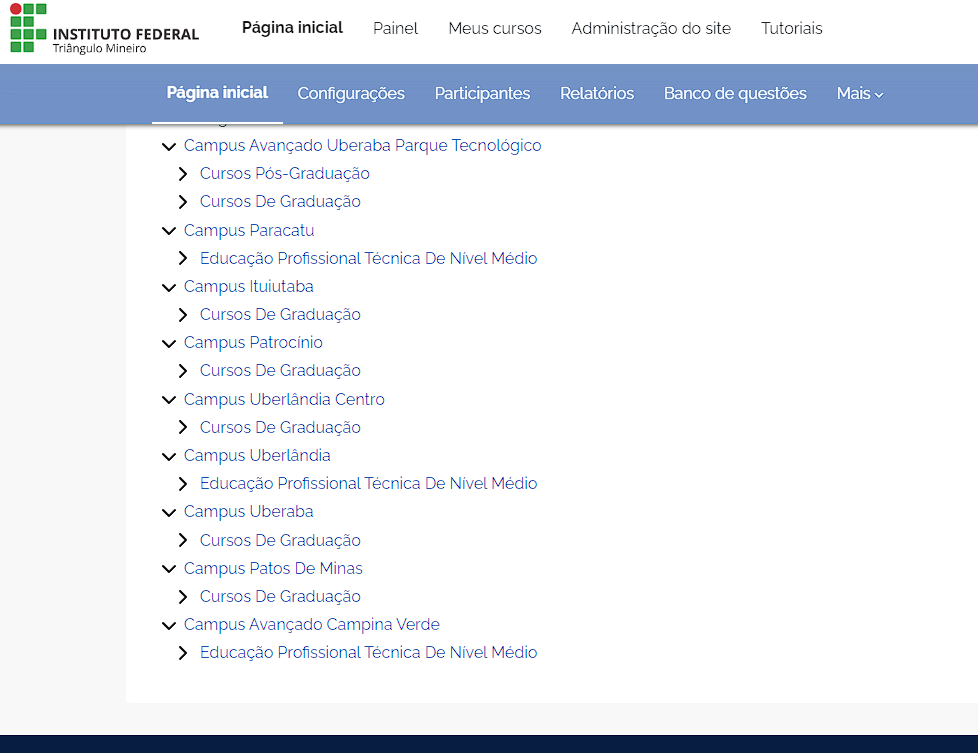Image resolution: width=978 pixels, height=753 pixels.
Task: Select the Banco de questões tab
Action: [x=735, y=93]
